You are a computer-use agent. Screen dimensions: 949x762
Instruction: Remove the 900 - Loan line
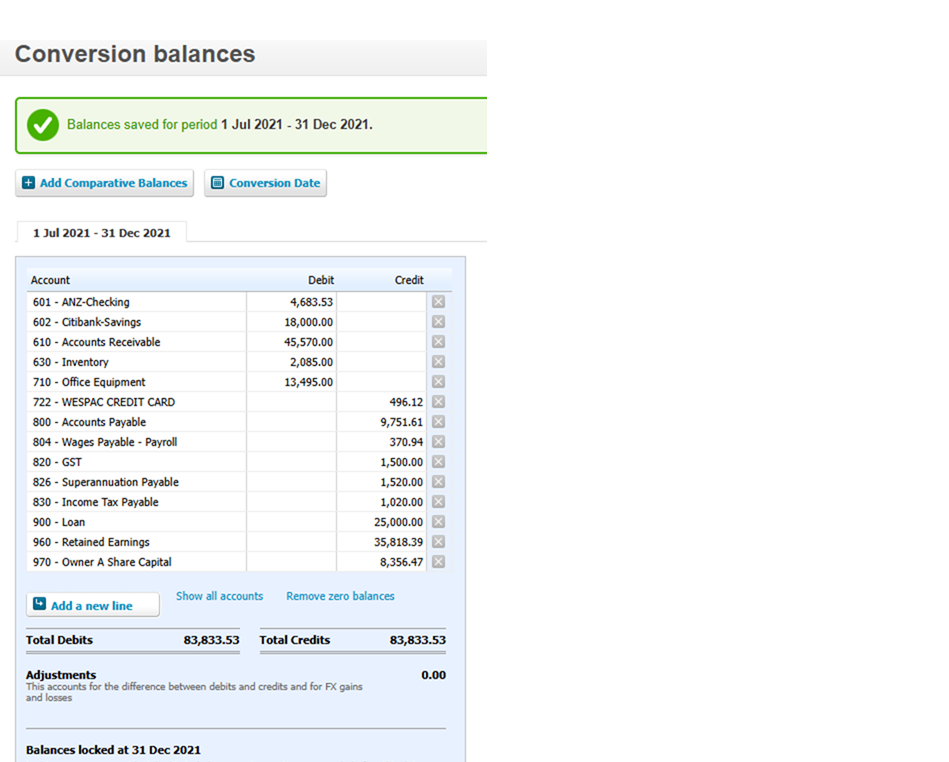[438, 521]
